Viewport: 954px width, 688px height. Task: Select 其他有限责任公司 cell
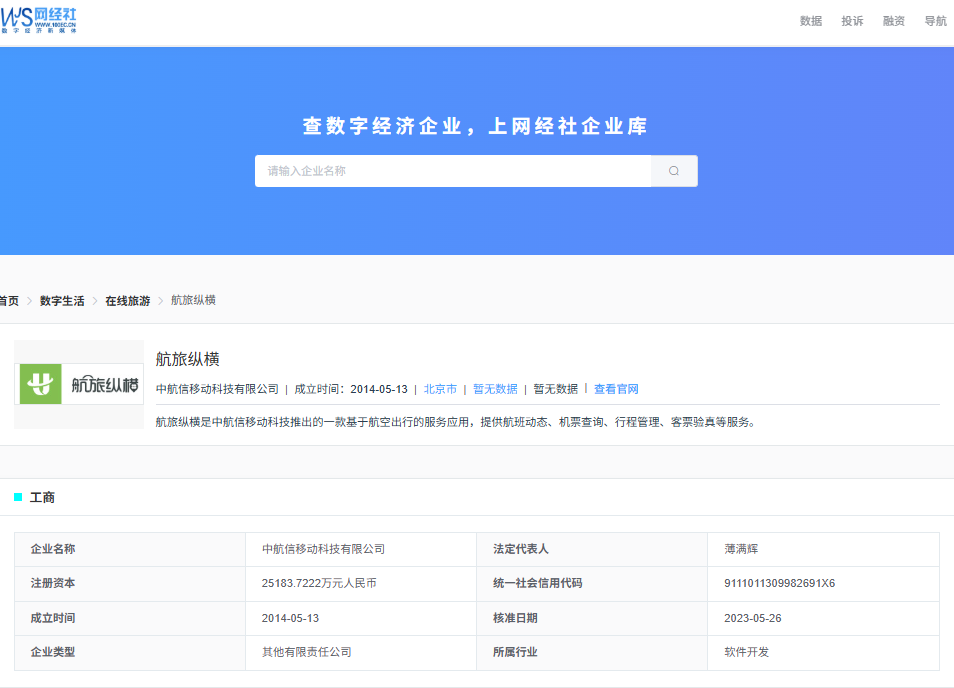(361, 653)
